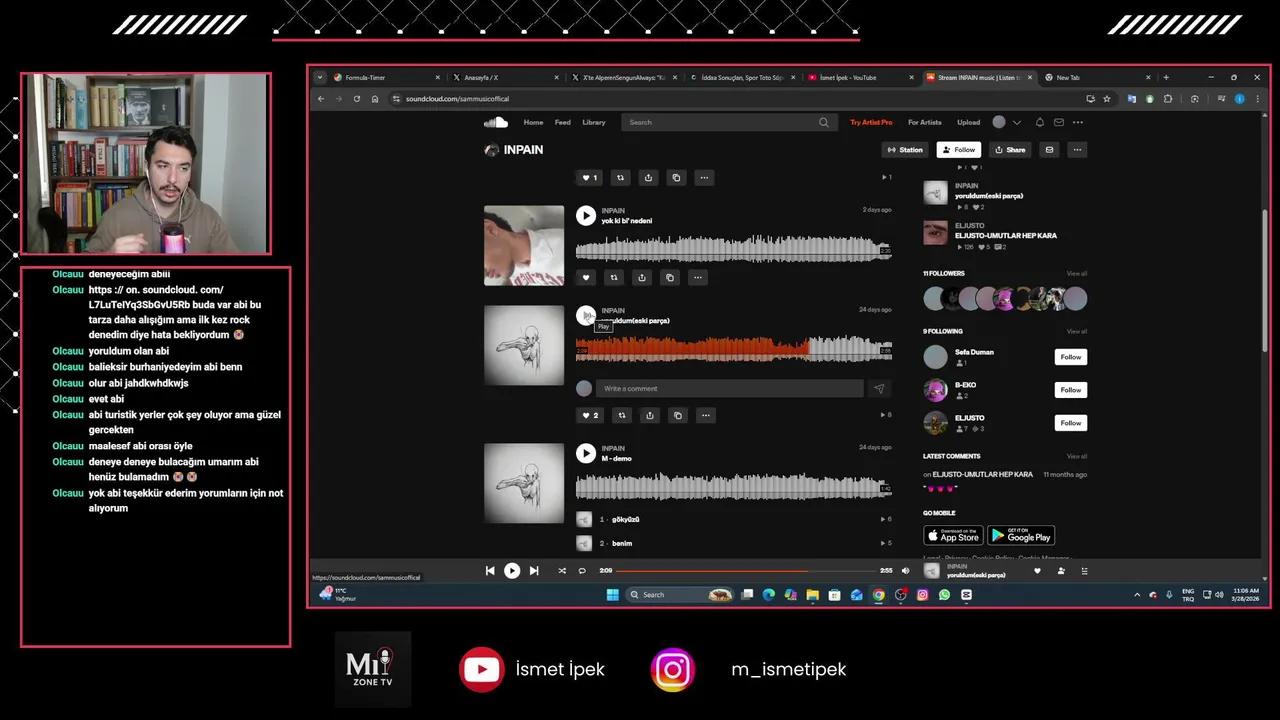The height and width of the screenshot is (720, 1280).
Task: Click play in the bottom player bar
Action: [x=512, y=571]
